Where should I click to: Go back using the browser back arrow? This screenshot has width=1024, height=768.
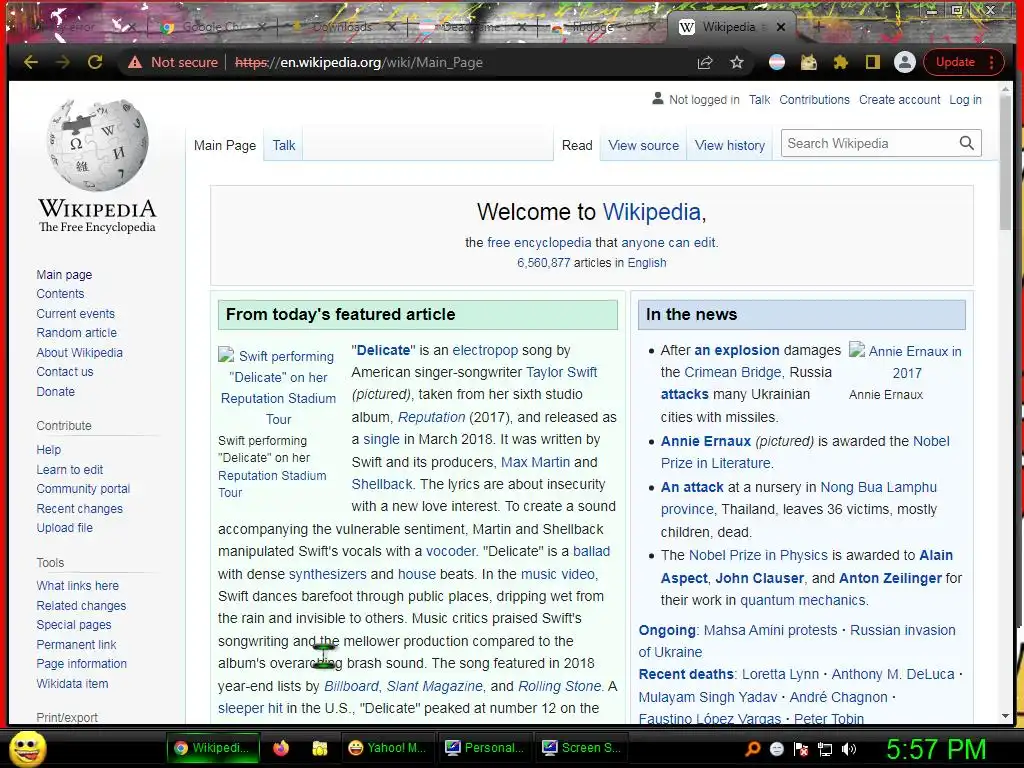[x=31, y=62]
